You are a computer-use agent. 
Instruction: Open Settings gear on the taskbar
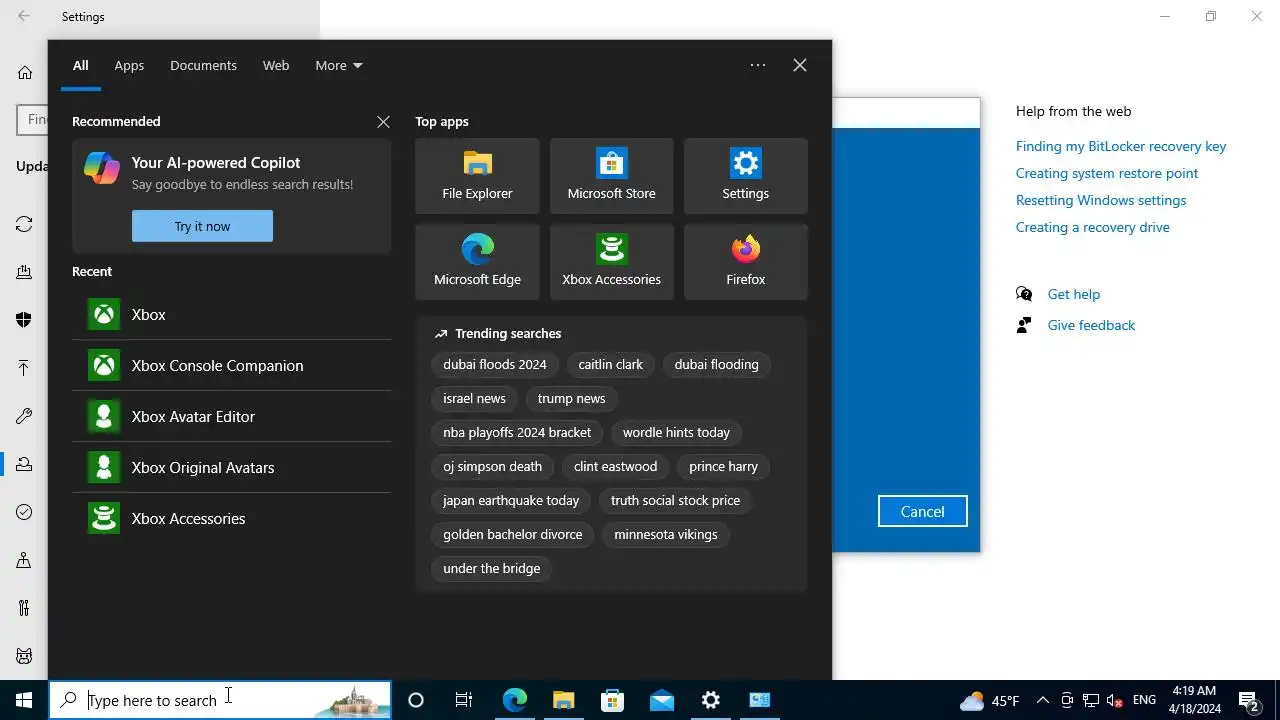(x=711, y=700)
